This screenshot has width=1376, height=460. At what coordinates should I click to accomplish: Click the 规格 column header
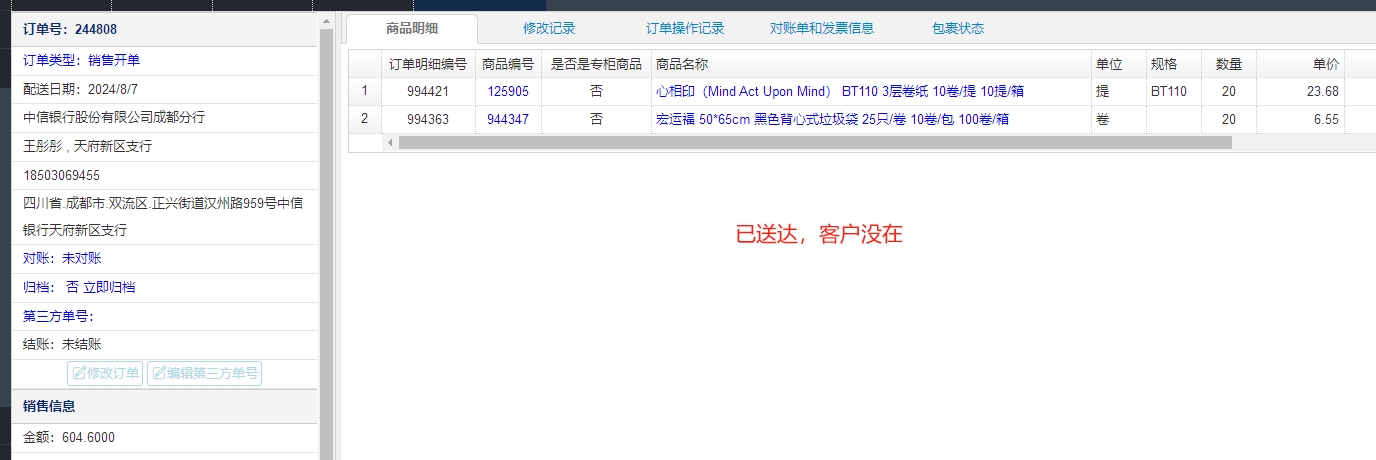(1173, 64)
